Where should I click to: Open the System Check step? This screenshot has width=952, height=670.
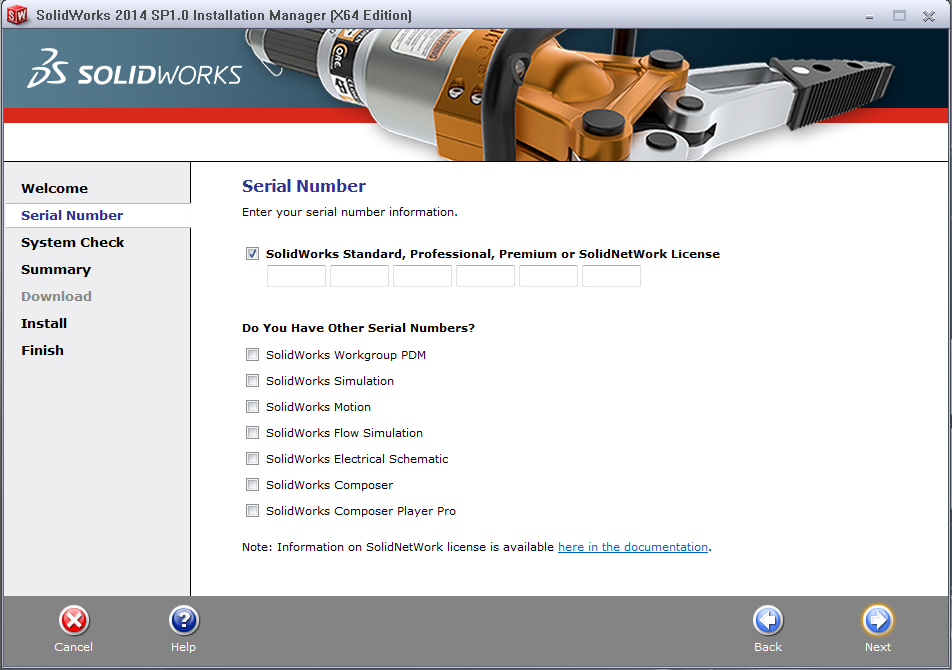[x=72, y=242]
